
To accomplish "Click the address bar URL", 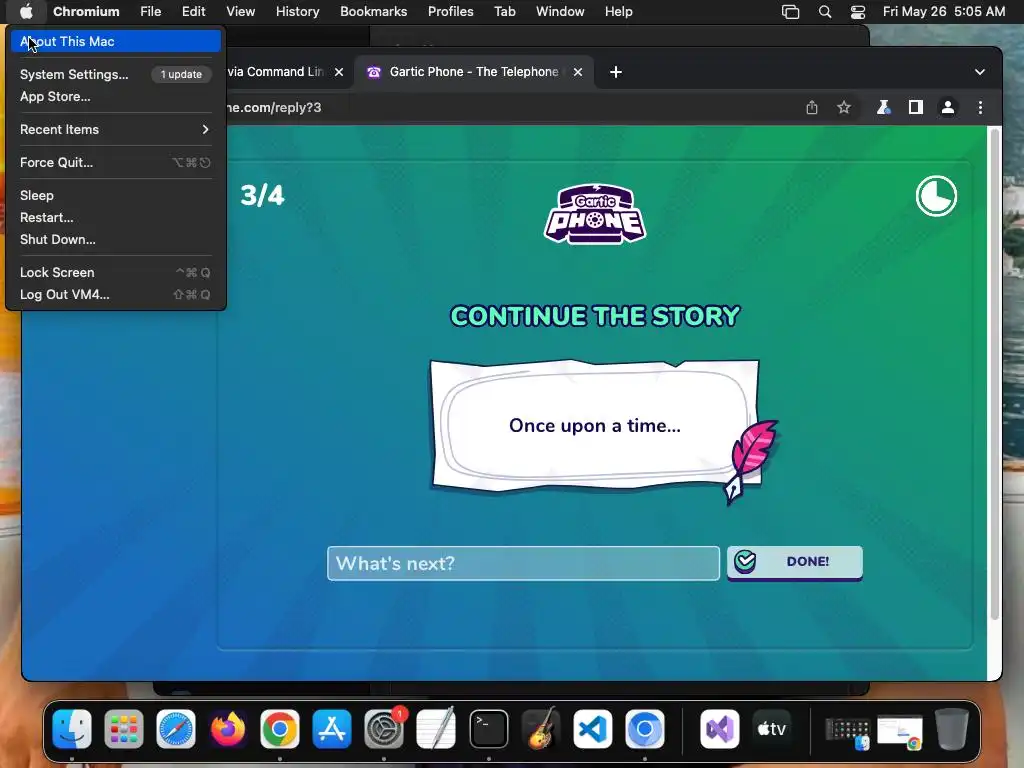I will click(274, 108).
